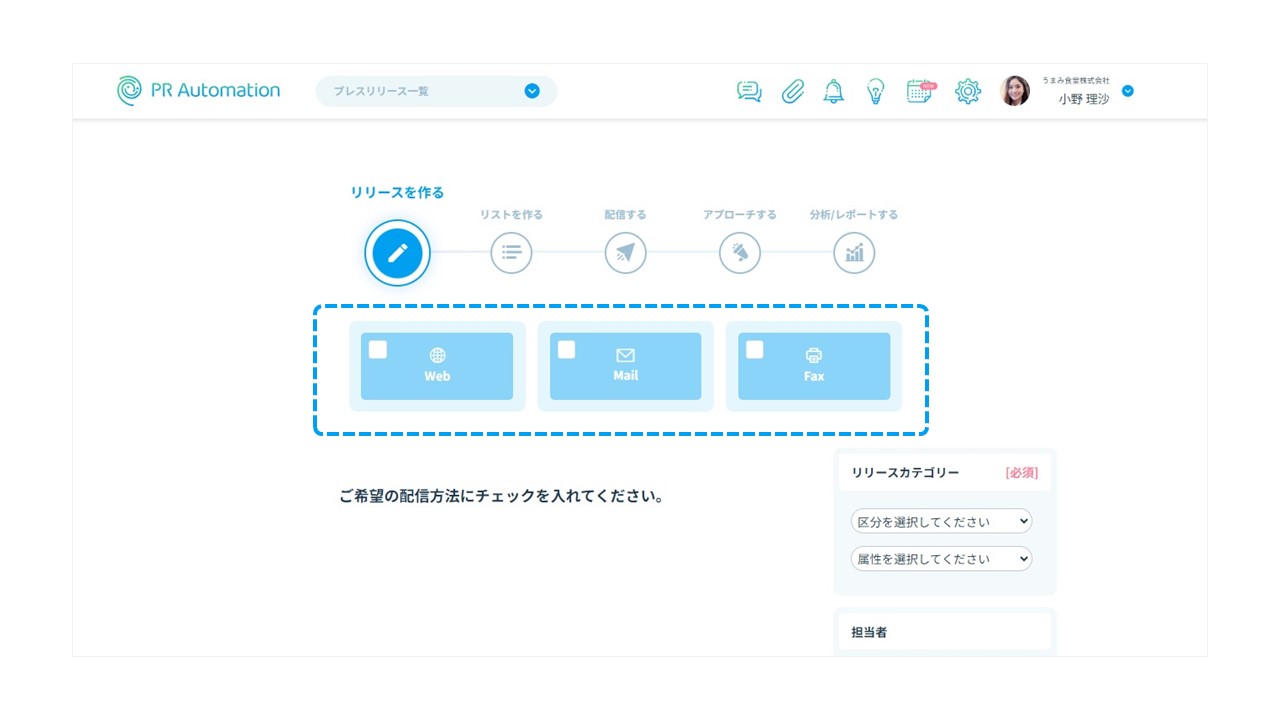The image size is (1280, 720).
Task: Open the chat messages icon
Action: pyautogui.click(x=749, y=91)
